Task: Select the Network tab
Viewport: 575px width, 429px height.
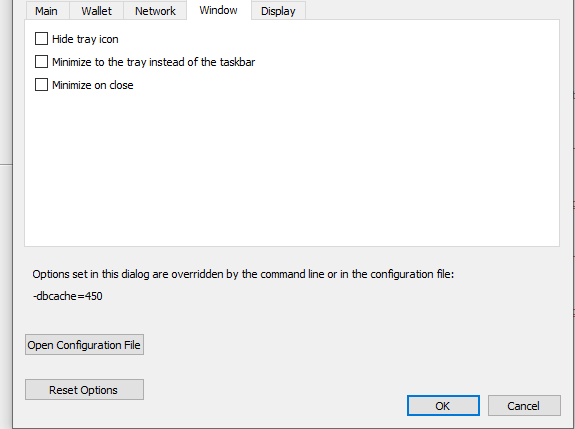Action: [155, 11]
